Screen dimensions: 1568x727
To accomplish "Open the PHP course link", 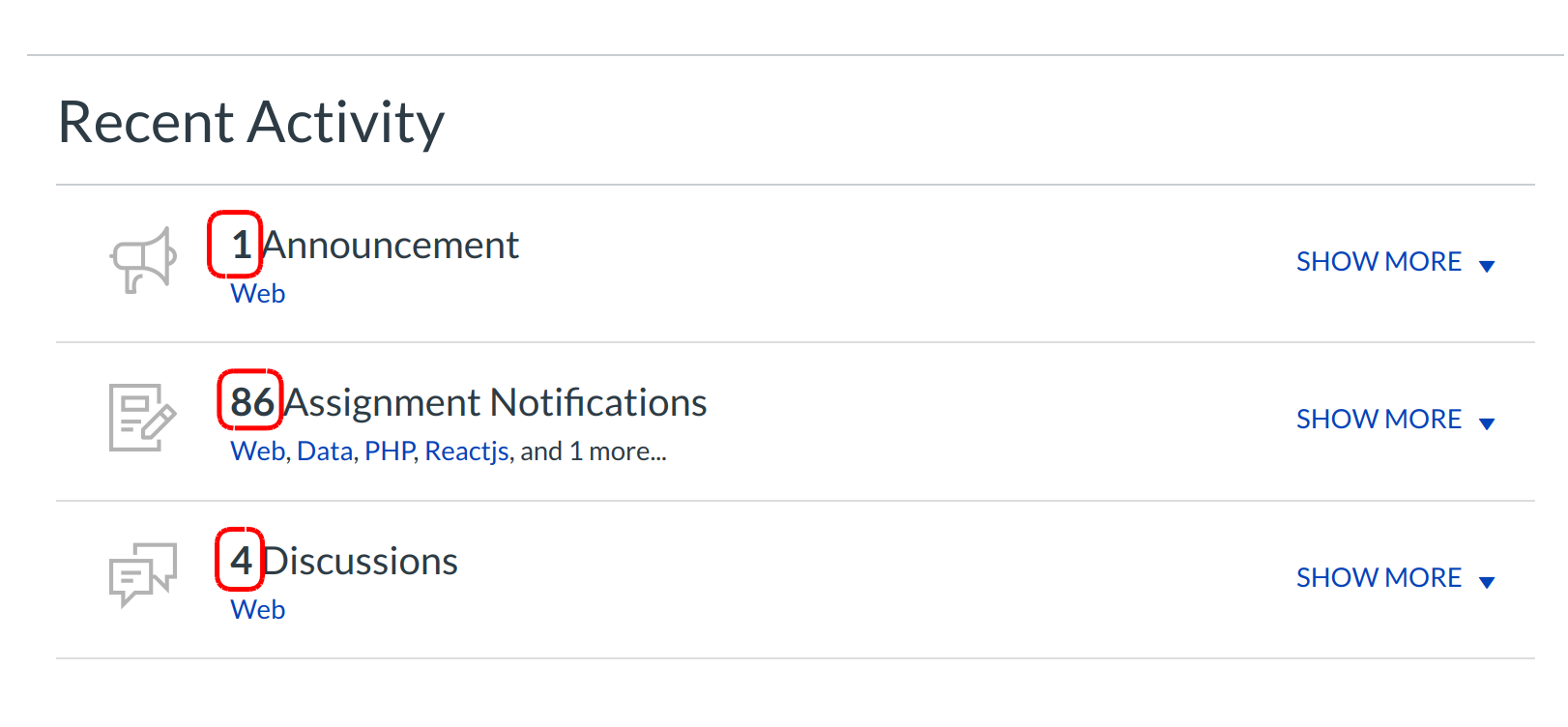I will coord(390,451).
